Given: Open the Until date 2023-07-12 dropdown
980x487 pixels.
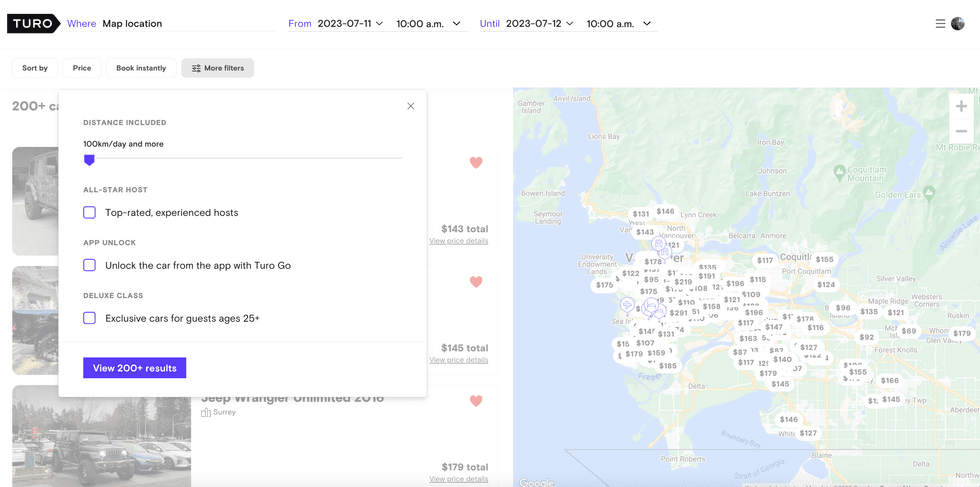Looking at the screenshot, I should pyautogui.click(x=539, y=24).
